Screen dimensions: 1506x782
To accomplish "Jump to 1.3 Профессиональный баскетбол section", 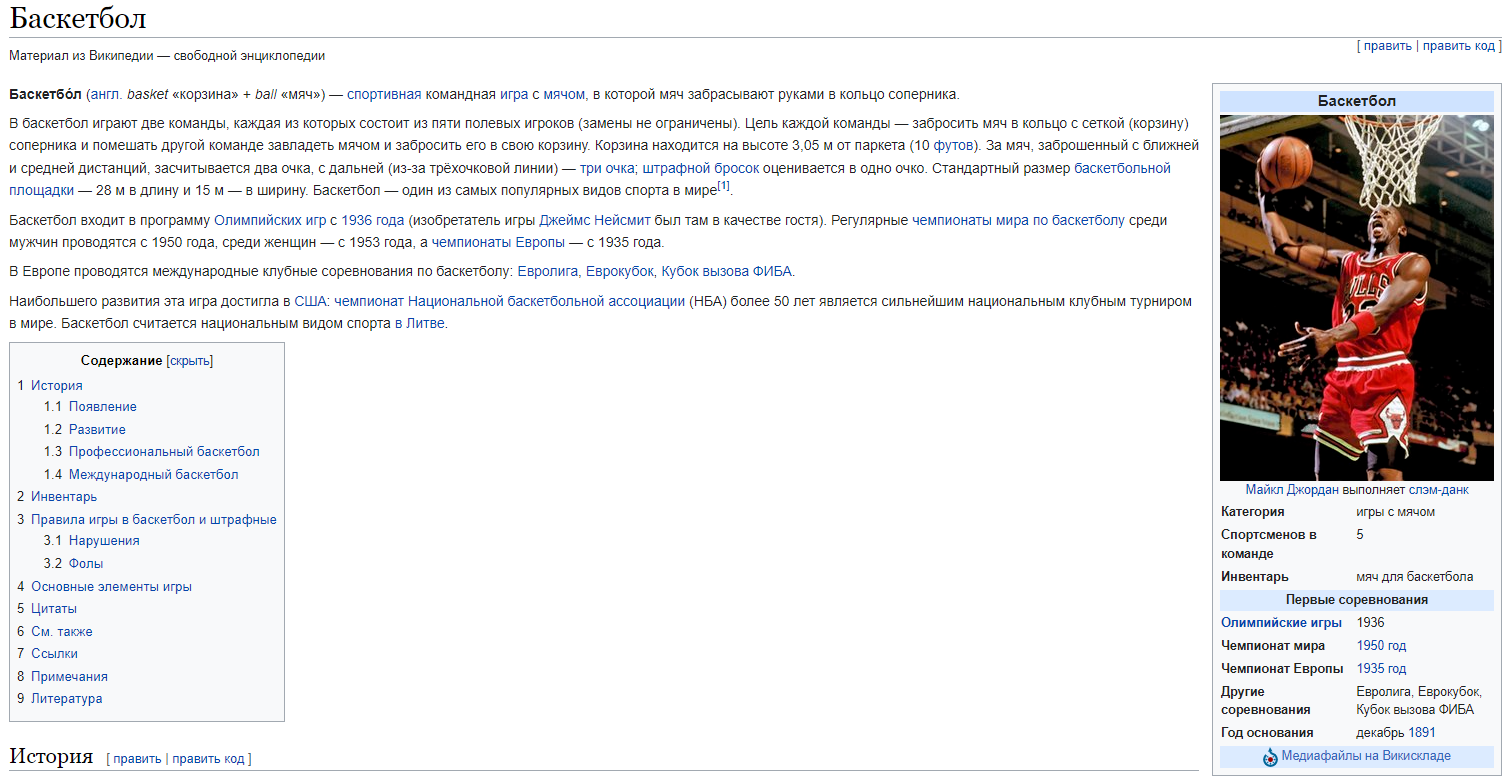I will coord(164,452).
